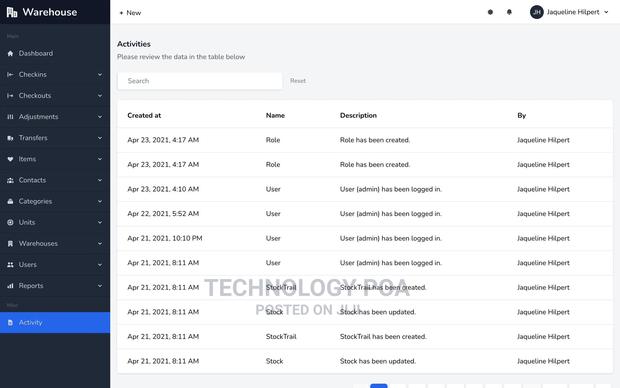The image size is (620, 388).
Task: Click the Created at column header
Action: [x=144, y=115]
